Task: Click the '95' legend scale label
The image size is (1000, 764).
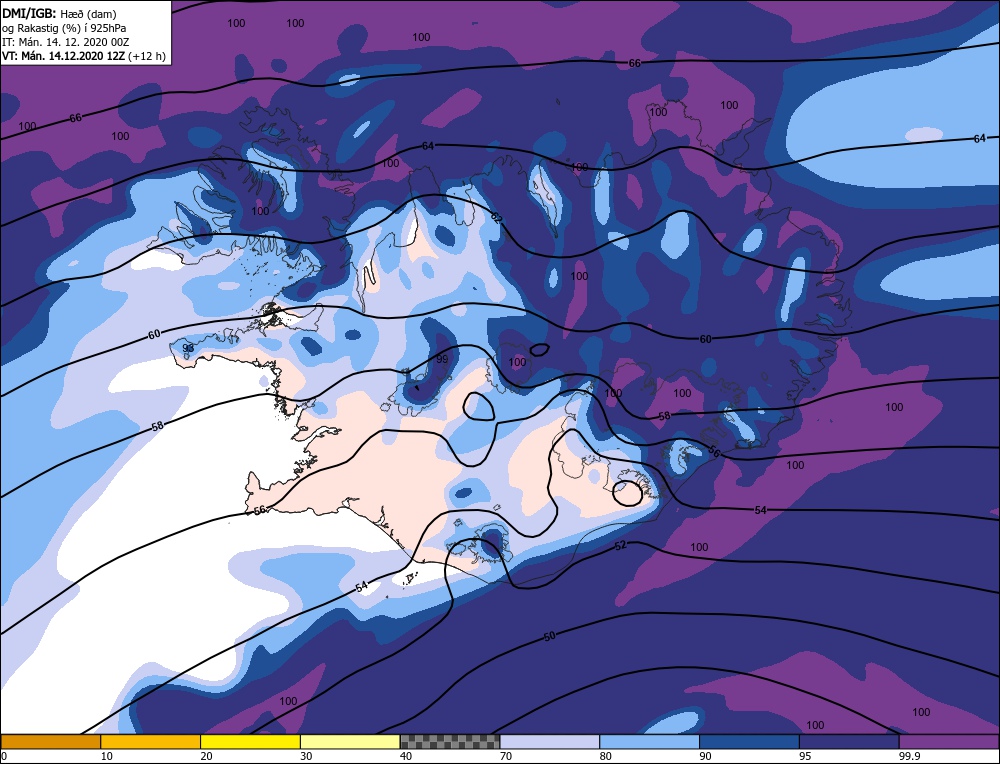Action: pos(805,756)
